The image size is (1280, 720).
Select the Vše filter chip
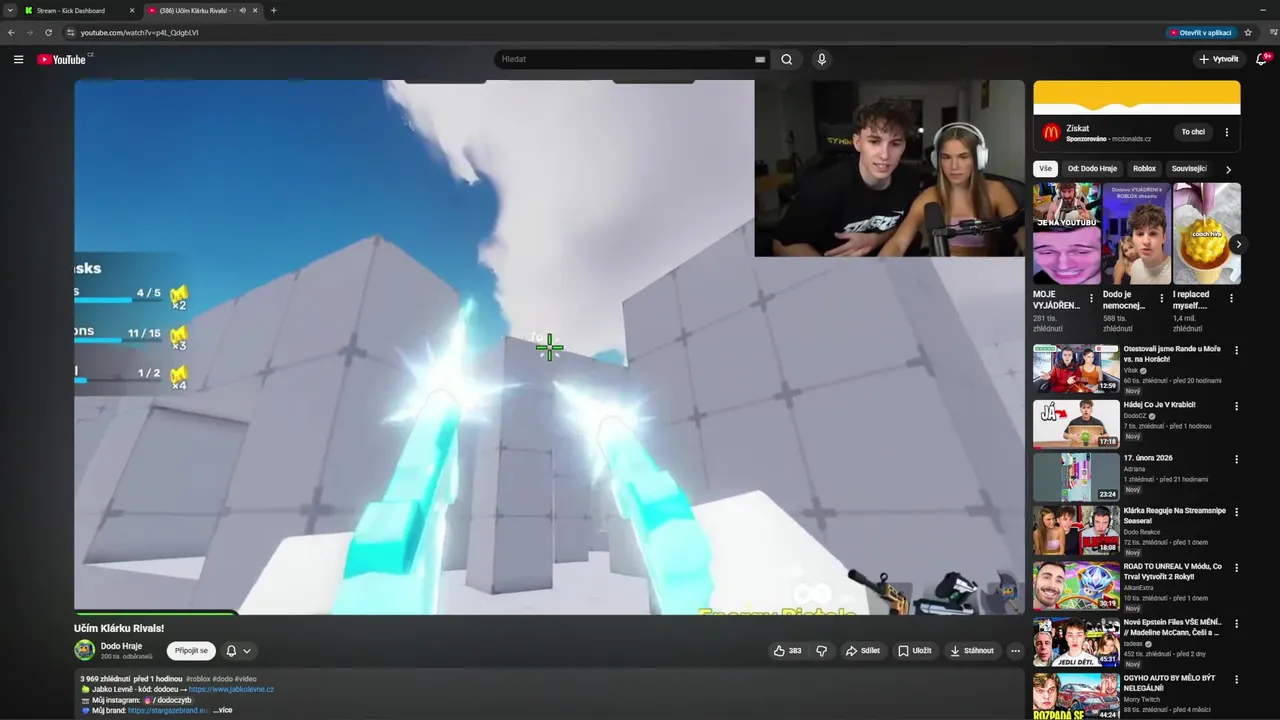(x=1045, y=168)
